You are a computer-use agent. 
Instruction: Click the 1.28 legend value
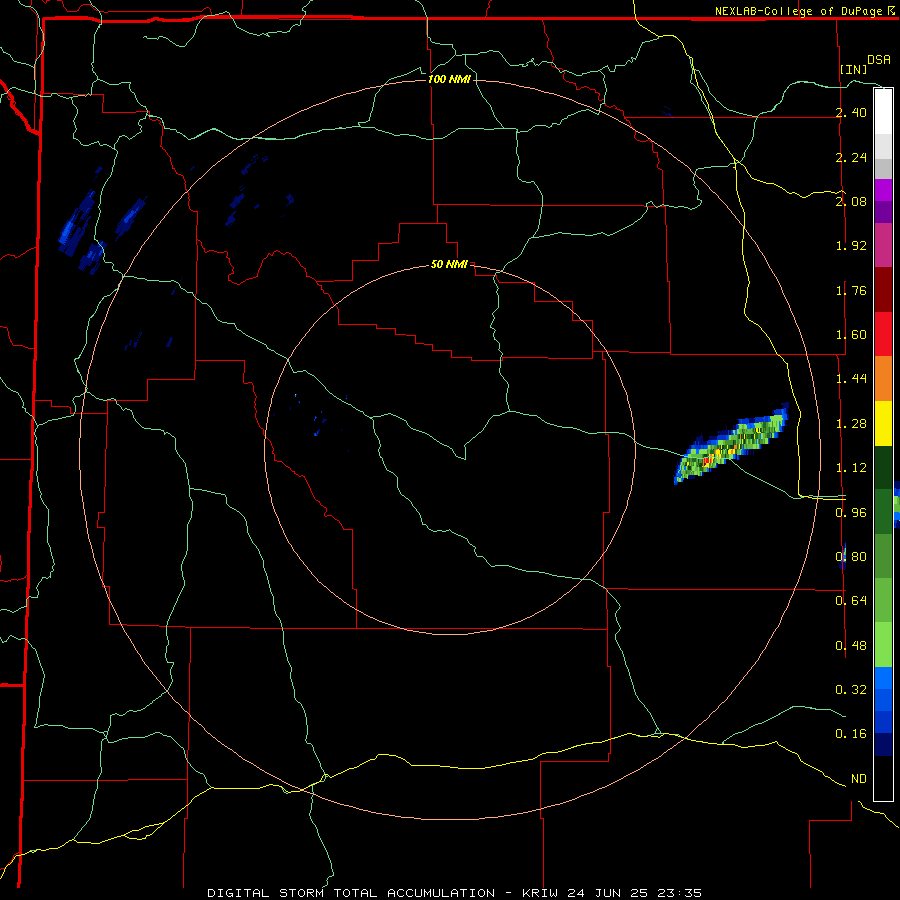(x=851, y=424)
